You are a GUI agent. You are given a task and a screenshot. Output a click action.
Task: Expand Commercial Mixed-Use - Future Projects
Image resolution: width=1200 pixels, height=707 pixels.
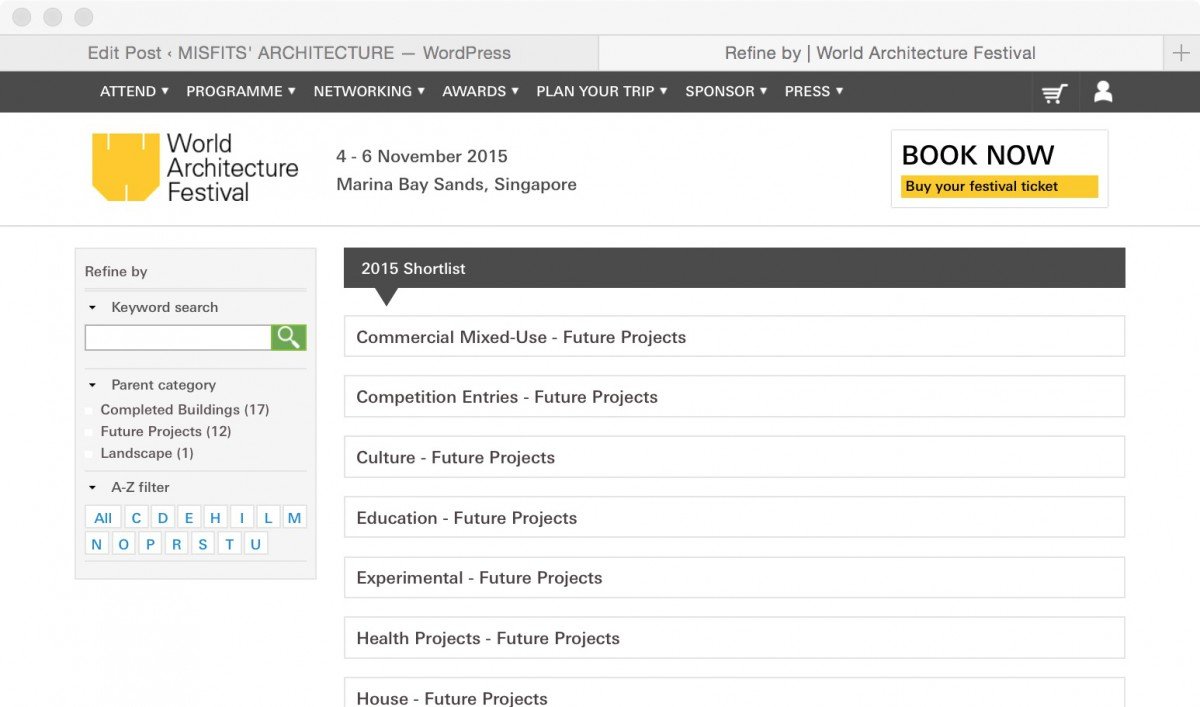click(x=734, y=336)
